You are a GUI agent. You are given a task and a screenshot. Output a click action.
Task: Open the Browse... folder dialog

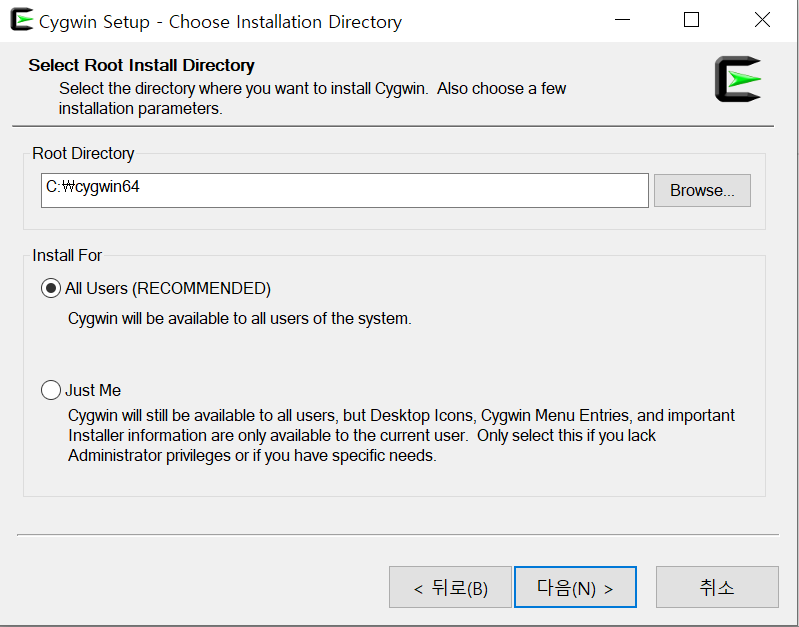702,190
